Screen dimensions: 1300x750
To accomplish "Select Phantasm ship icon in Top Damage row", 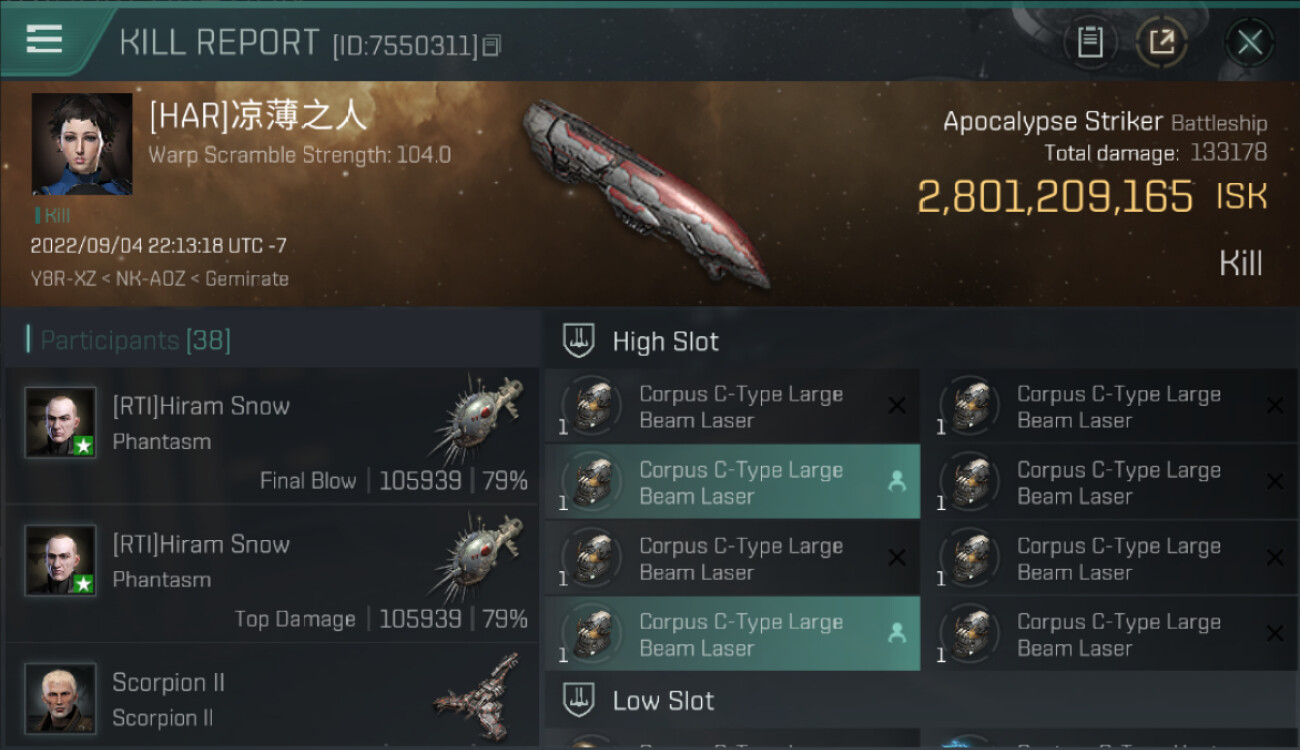I will [478, 562].
